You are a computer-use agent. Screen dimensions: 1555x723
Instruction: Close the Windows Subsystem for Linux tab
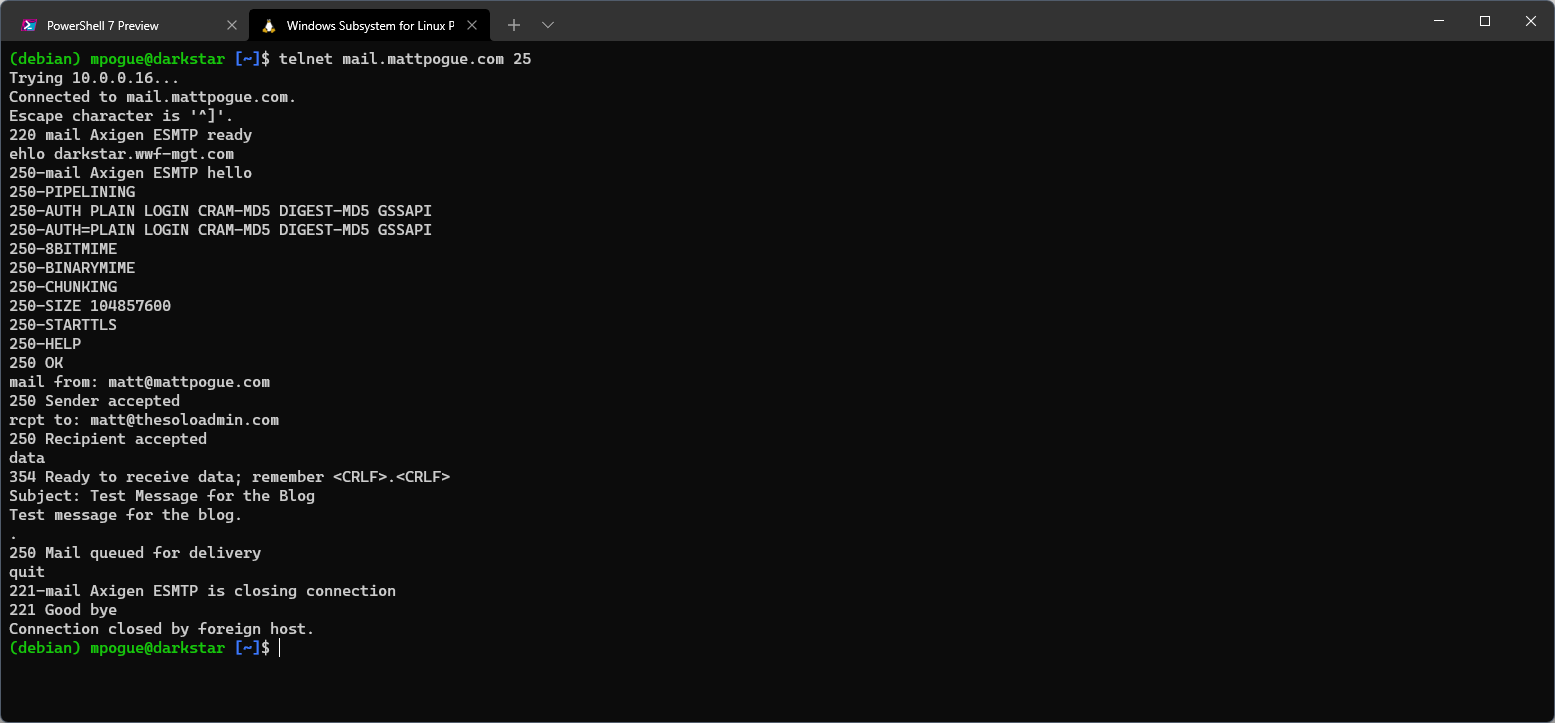(x=472, y=25)
